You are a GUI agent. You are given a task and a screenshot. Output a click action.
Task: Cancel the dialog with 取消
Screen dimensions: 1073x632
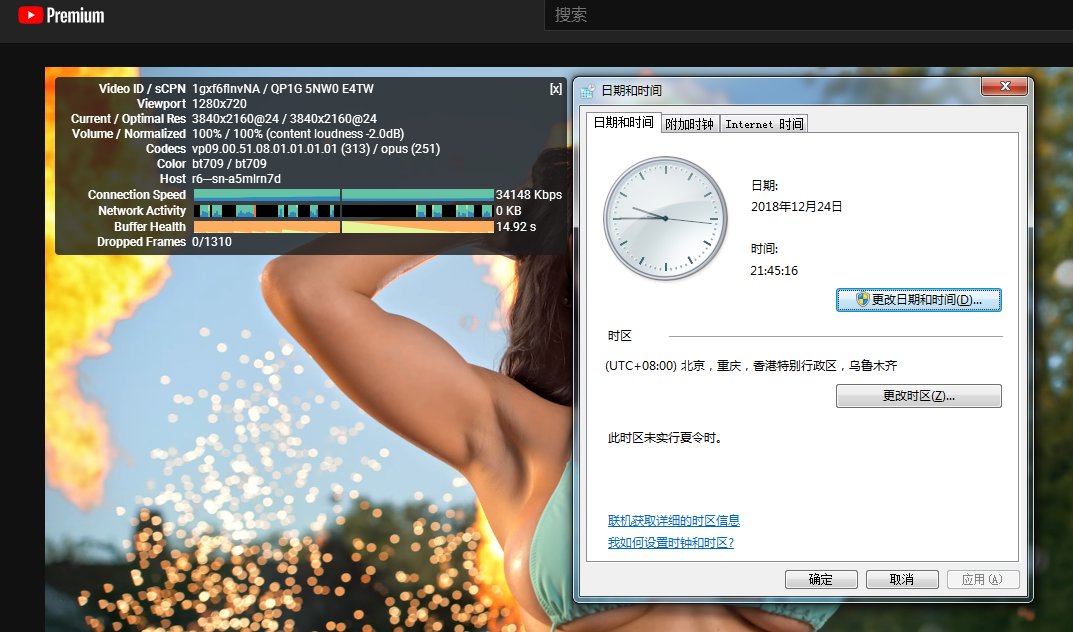(901, 580)
